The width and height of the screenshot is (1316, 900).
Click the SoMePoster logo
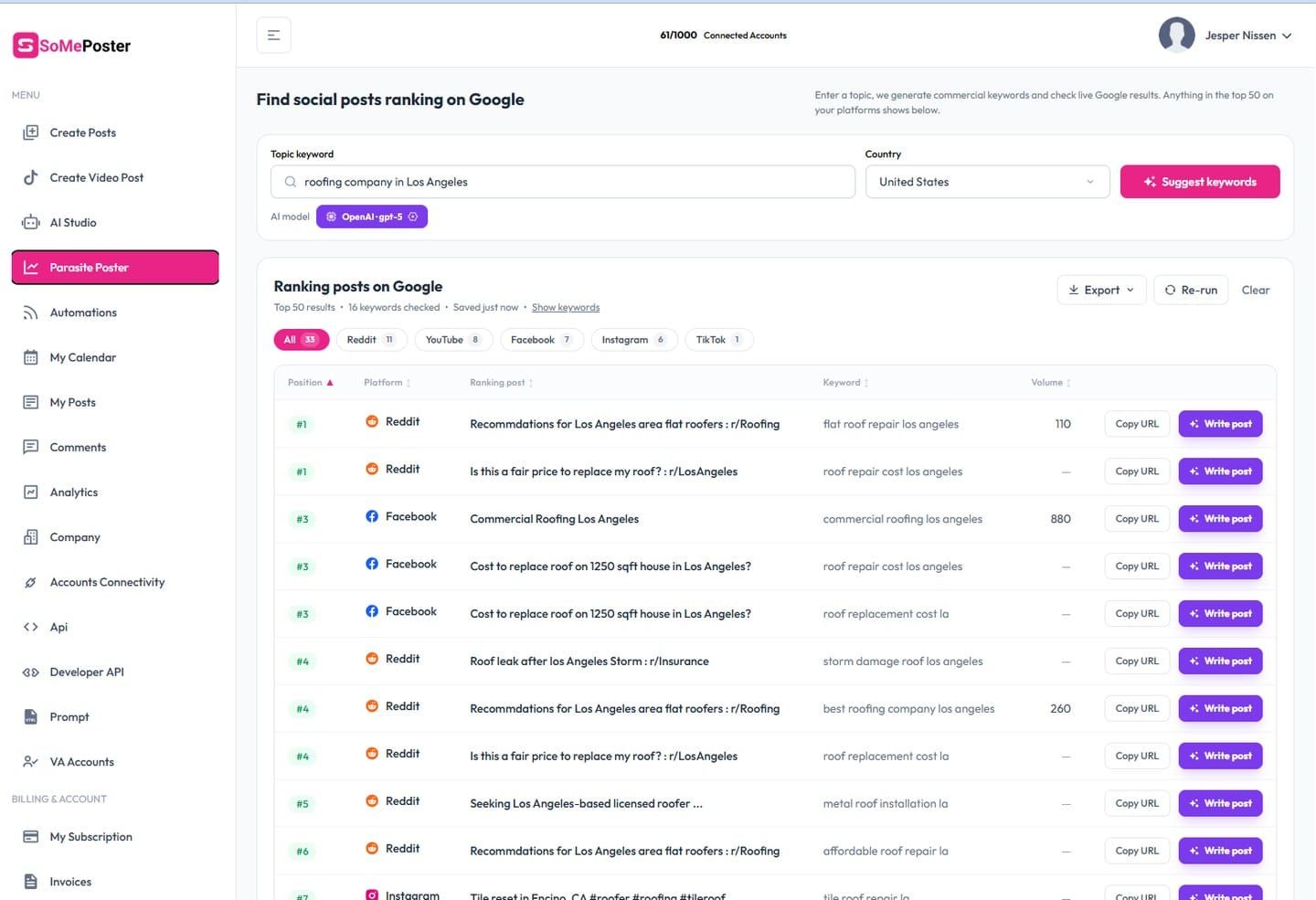[x=71, y=46]
